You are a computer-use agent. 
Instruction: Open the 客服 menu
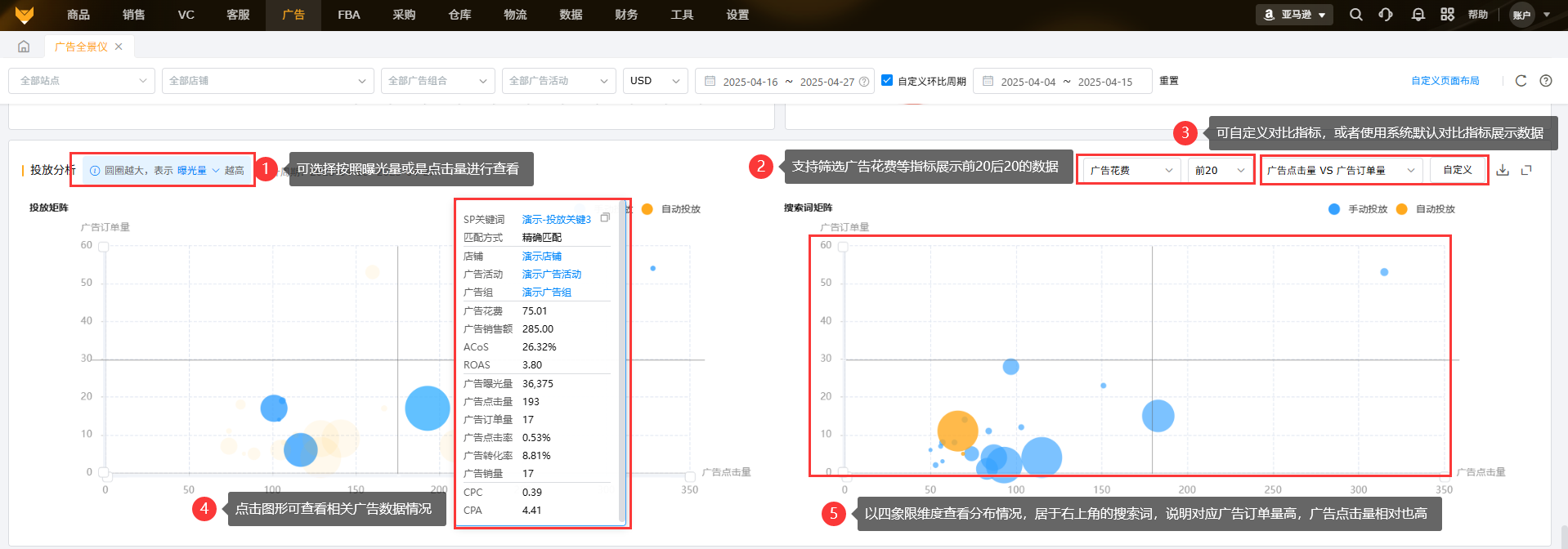[238, 15]
